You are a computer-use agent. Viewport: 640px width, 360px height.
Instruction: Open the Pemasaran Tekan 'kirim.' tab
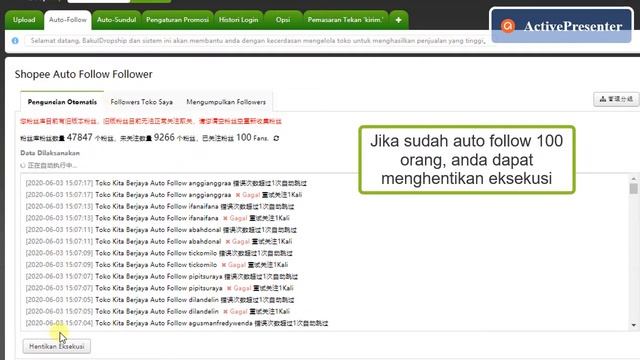click(x=345, y=20)
